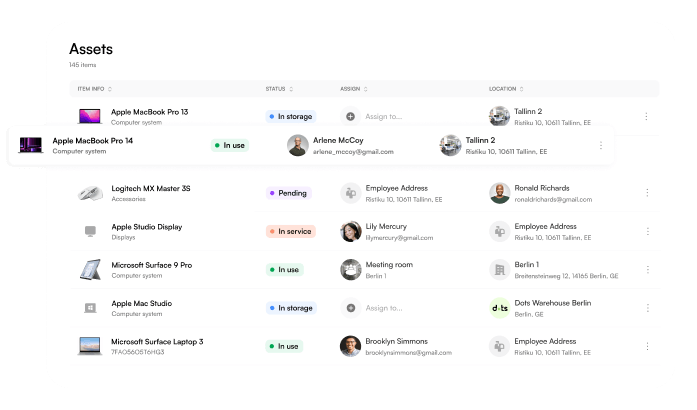Open the three-dot menu for Logitech MX Master 3S

click(x=647, y=193)
